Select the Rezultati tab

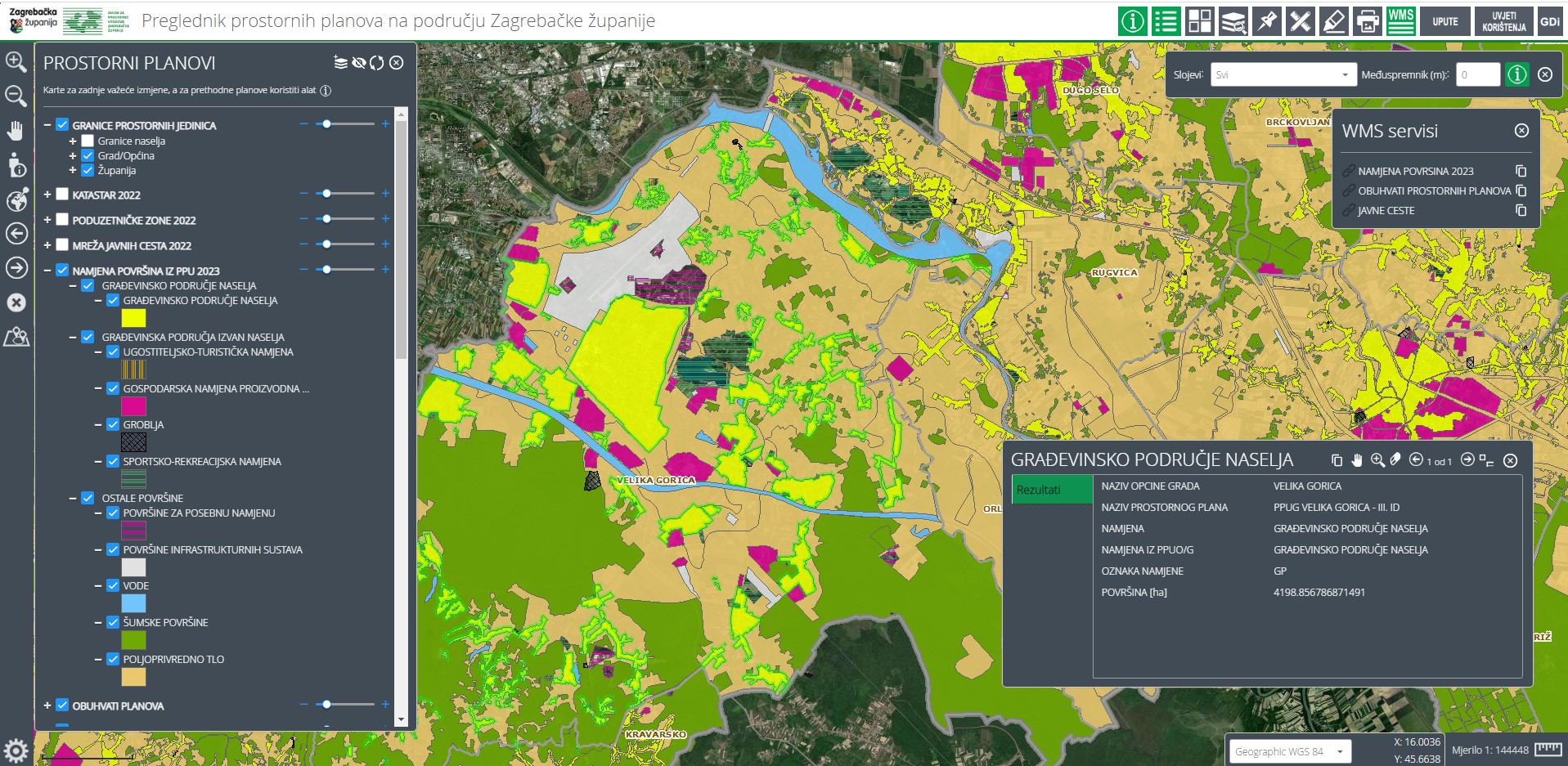click(1051, 490)
